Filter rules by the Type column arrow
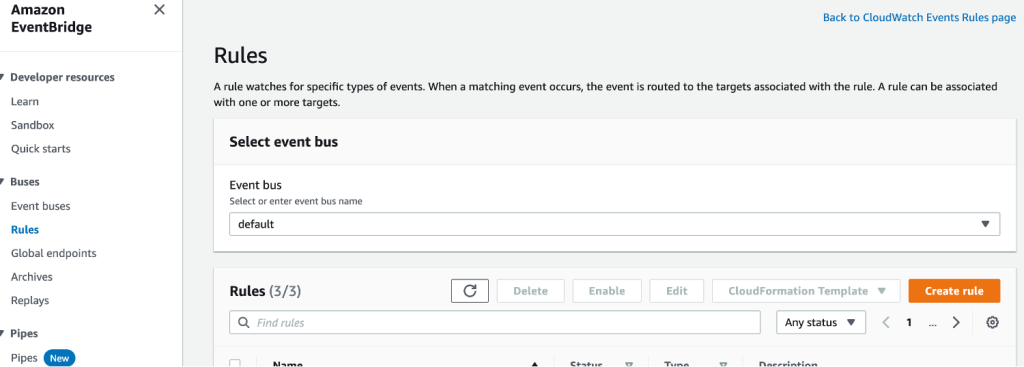The width and height of the screenshot is (1024, 367). (x=724, y=364)
